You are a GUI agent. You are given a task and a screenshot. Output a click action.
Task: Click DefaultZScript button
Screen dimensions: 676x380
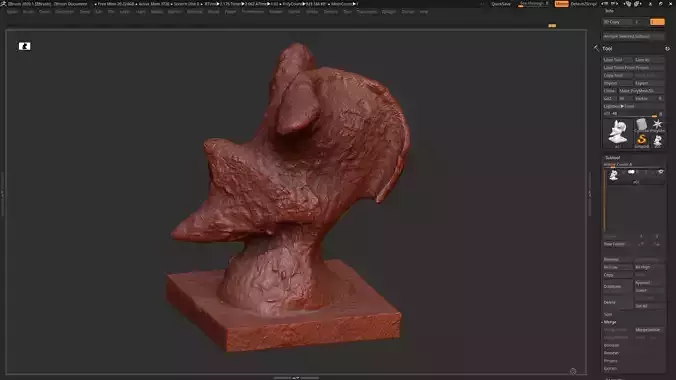(584, 4)
